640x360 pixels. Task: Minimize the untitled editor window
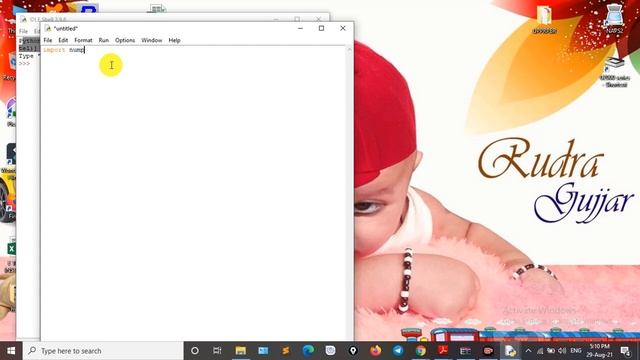point(300,28)
